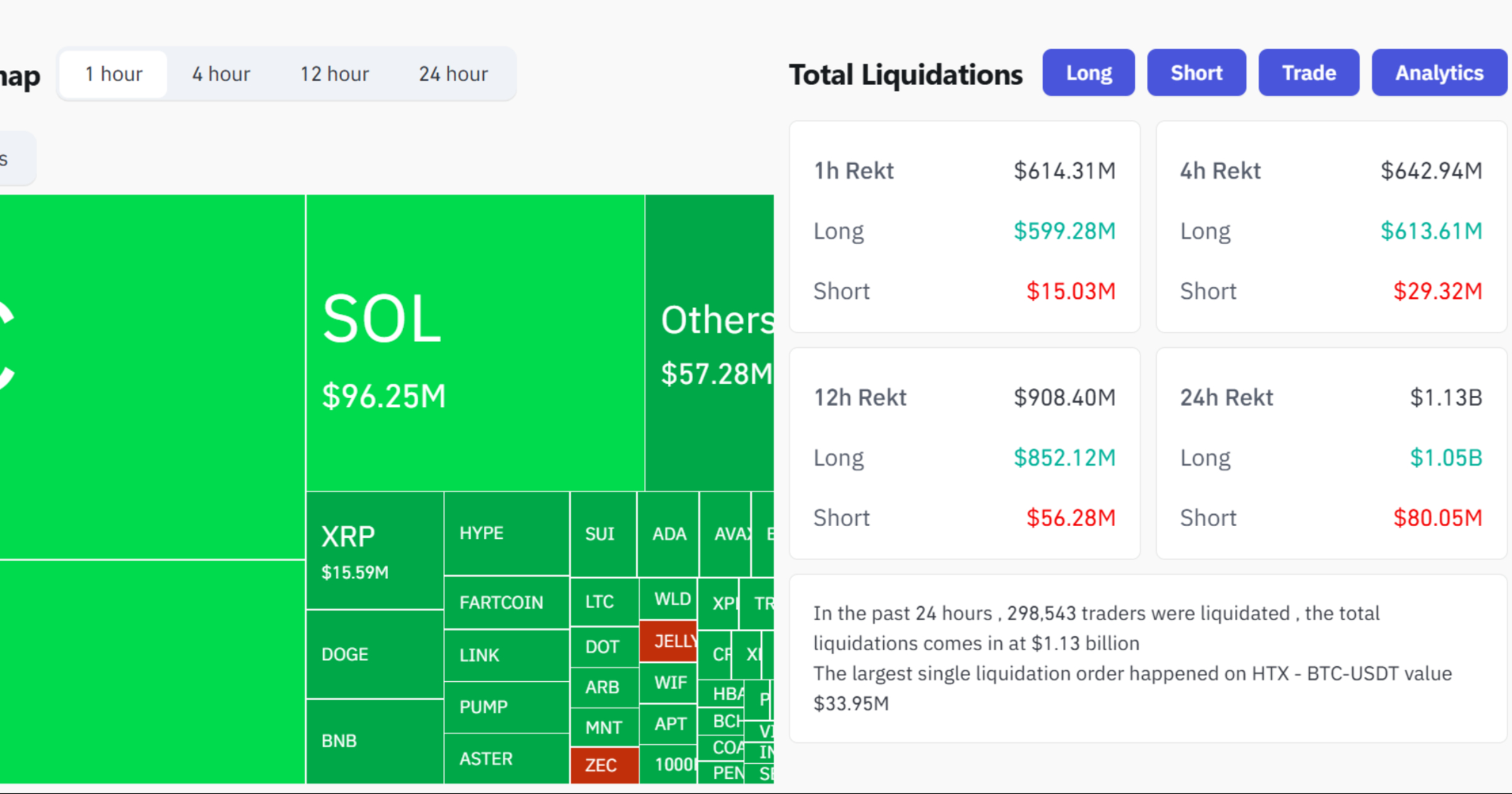This screenshot has height=794, width=1512.
Task: Select the 1 hour heatmap tab
Action: tap(114, 74)
